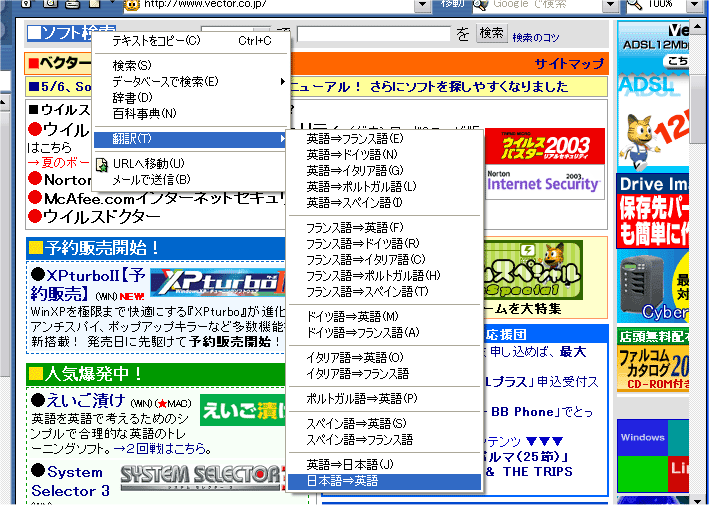Open the 翻訳(T) submenu item
Viewport: 709px width, 505px height.
[190, 138]
